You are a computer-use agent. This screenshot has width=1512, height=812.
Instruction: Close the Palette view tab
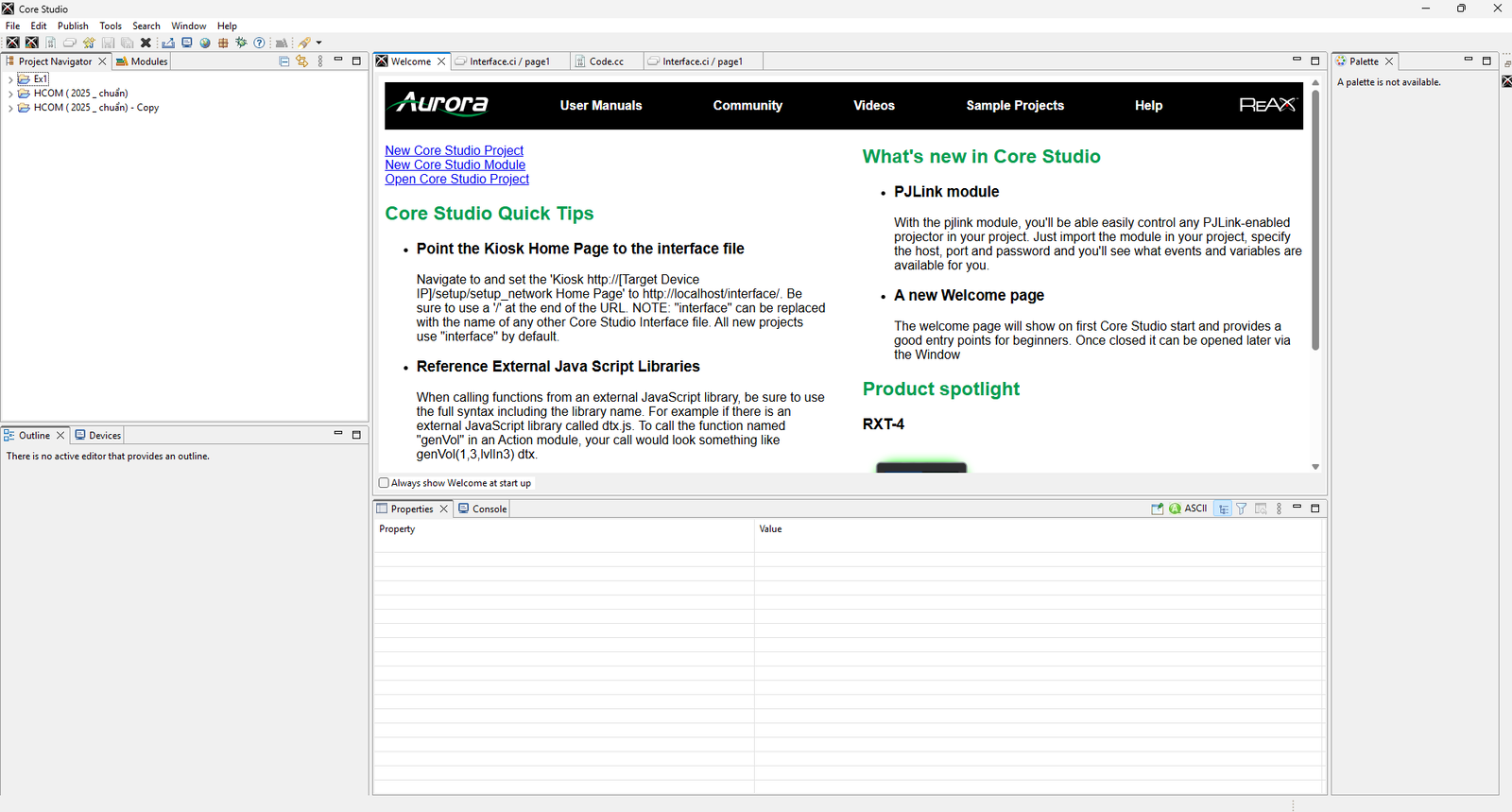(x=1389, y=61)
